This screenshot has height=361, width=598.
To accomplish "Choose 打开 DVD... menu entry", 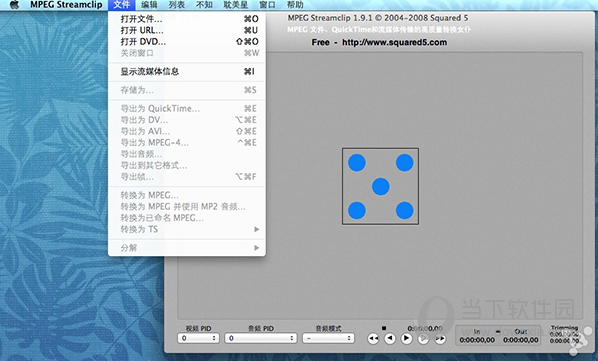I will (x=187, y=42).
